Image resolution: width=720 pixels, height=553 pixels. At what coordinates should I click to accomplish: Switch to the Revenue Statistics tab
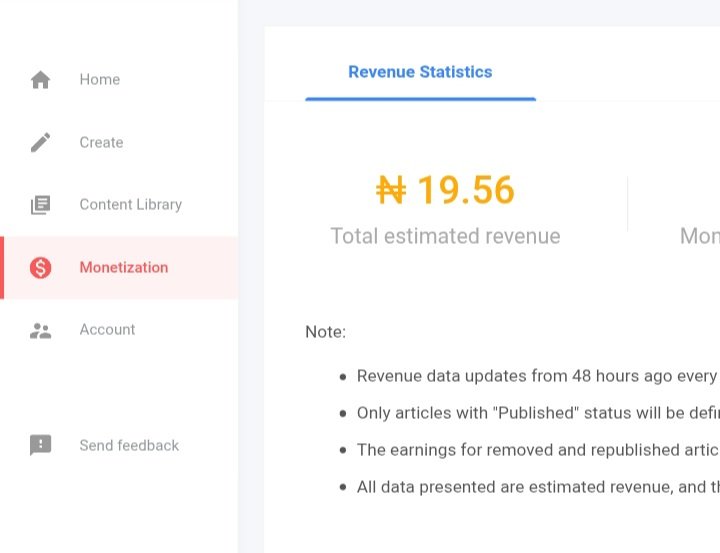click(x=420, y=72)
